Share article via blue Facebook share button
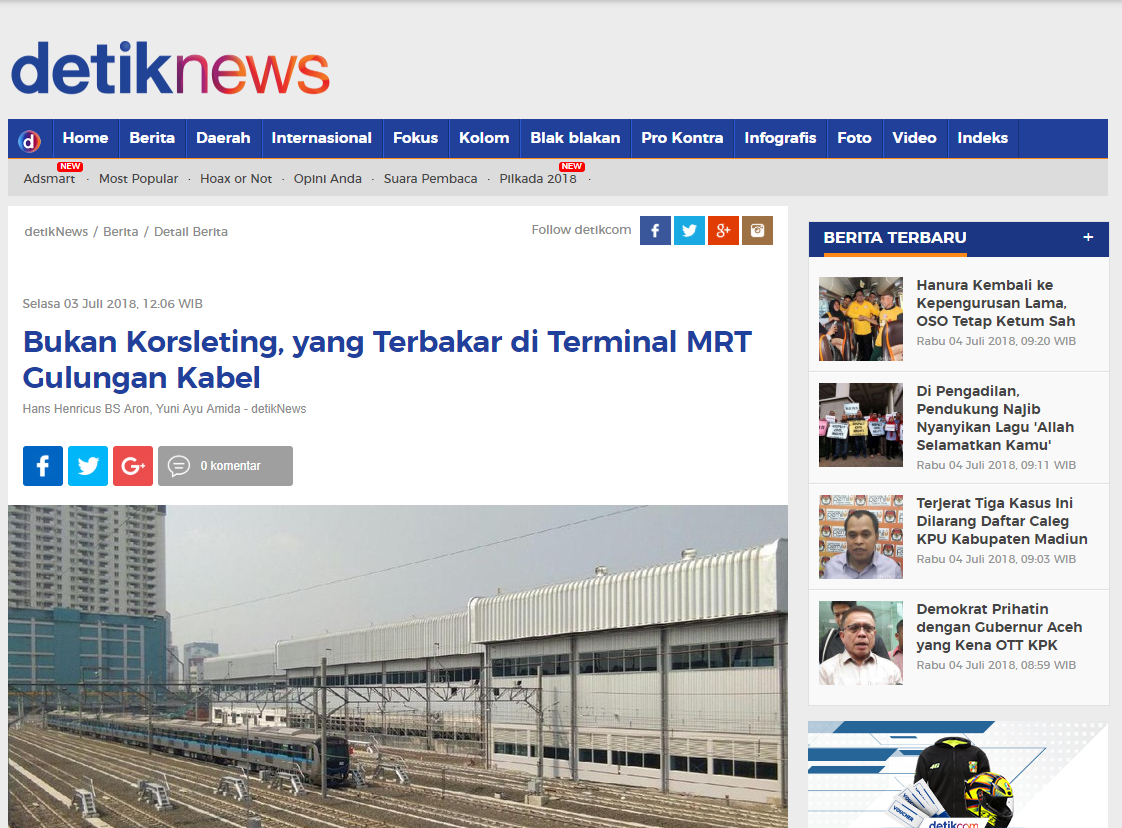The height and width of the screenshot is (828, 1122). (x=43, y=466)
